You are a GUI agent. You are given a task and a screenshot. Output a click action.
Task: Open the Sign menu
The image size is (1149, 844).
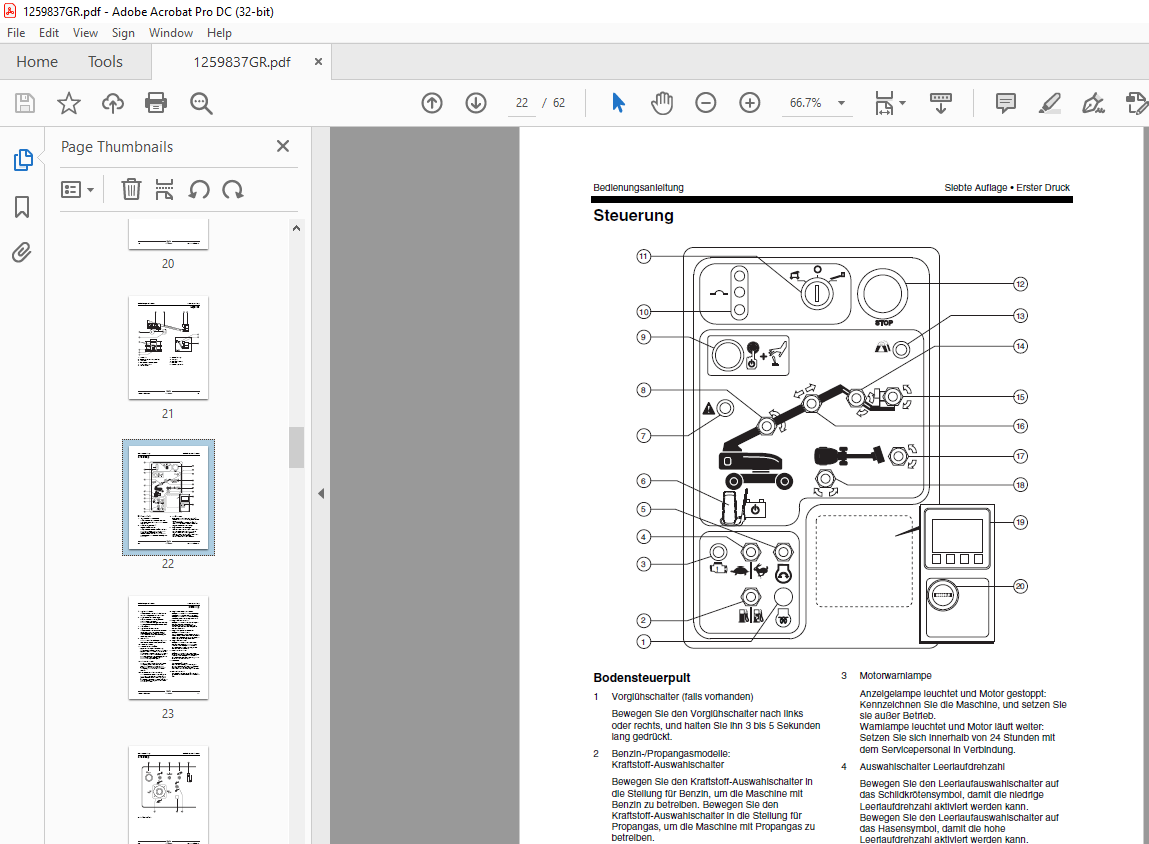click(x=123, y=33)
